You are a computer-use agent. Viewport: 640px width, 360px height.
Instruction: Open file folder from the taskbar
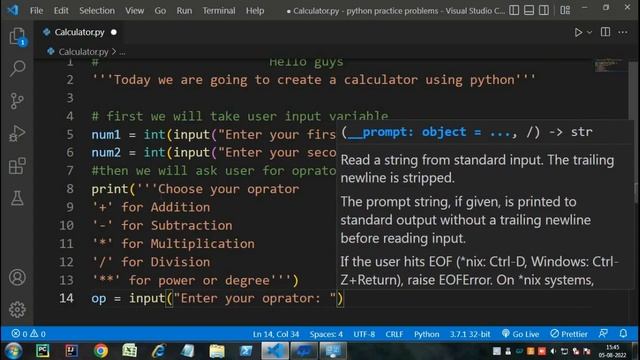click(217, 351)
